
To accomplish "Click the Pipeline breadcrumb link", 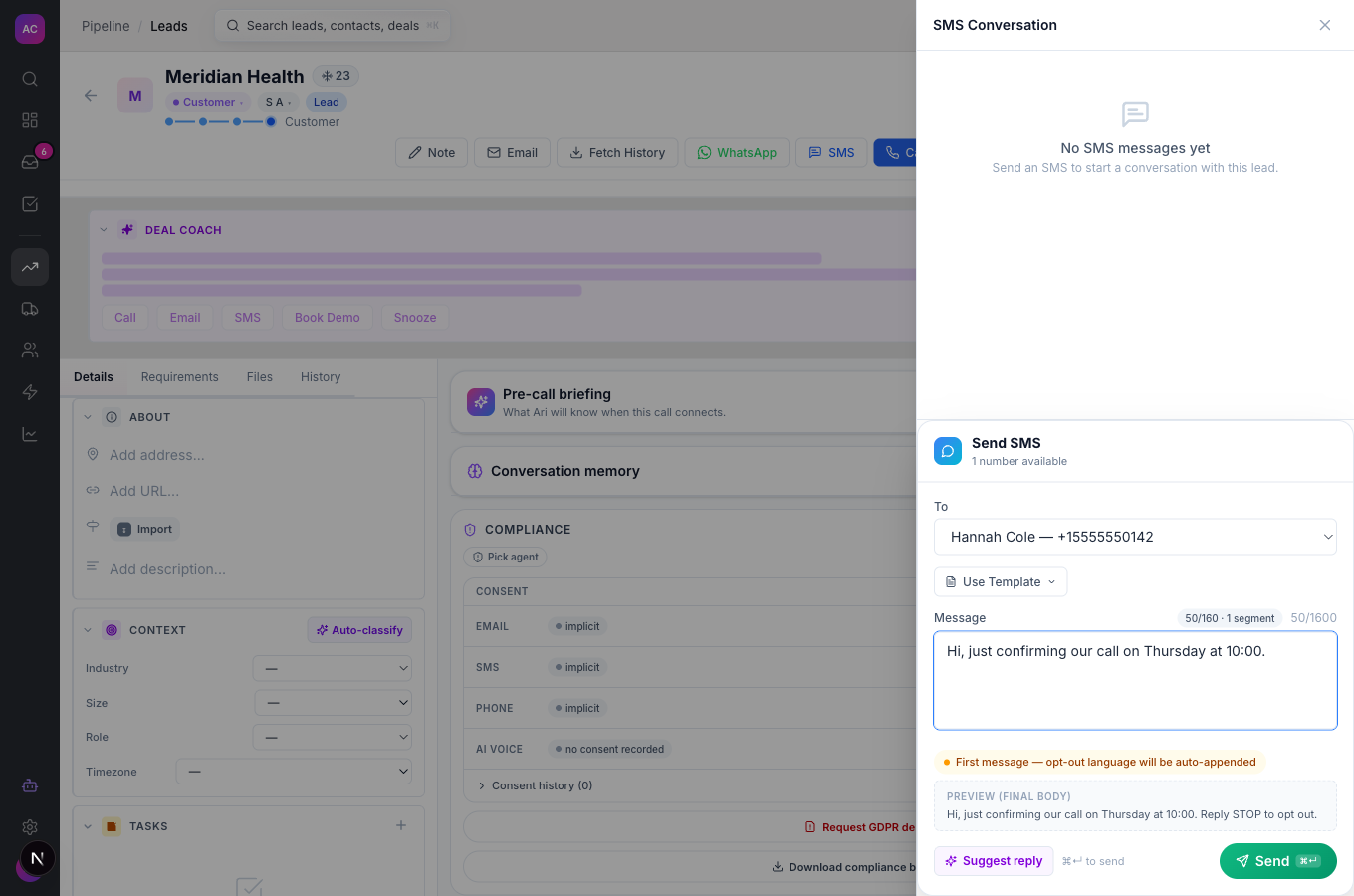I will [x=106, y=26].
